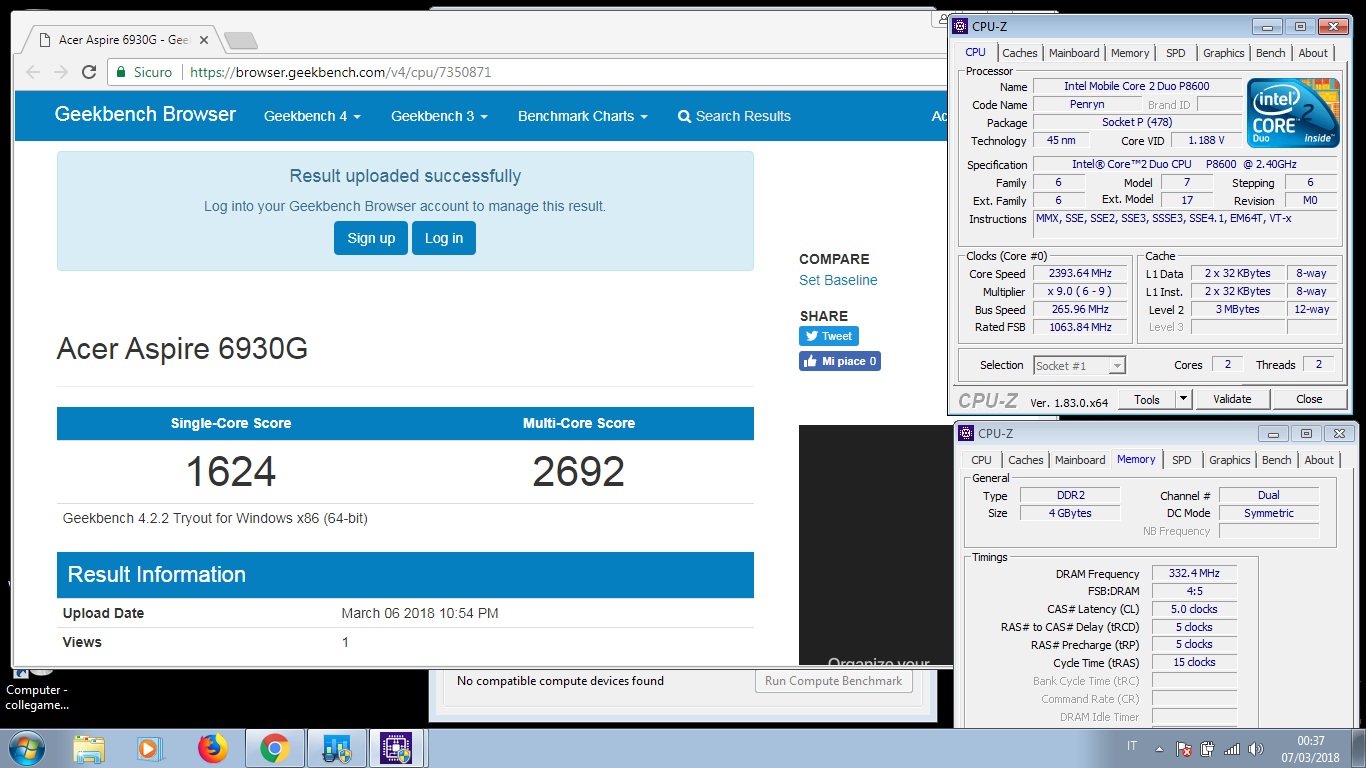Open Action Center flag in tray

(x=1183, y=748)
